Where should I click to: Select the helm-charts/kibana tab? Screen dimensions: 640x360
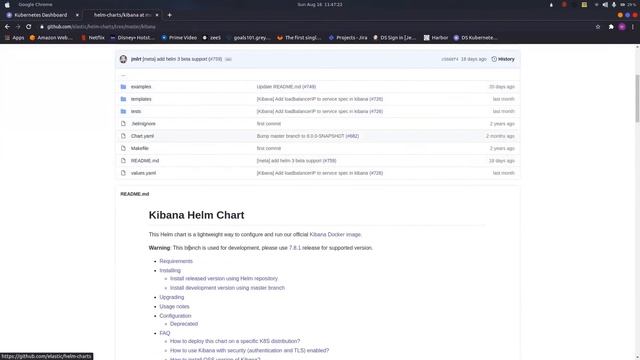[122, 15]
